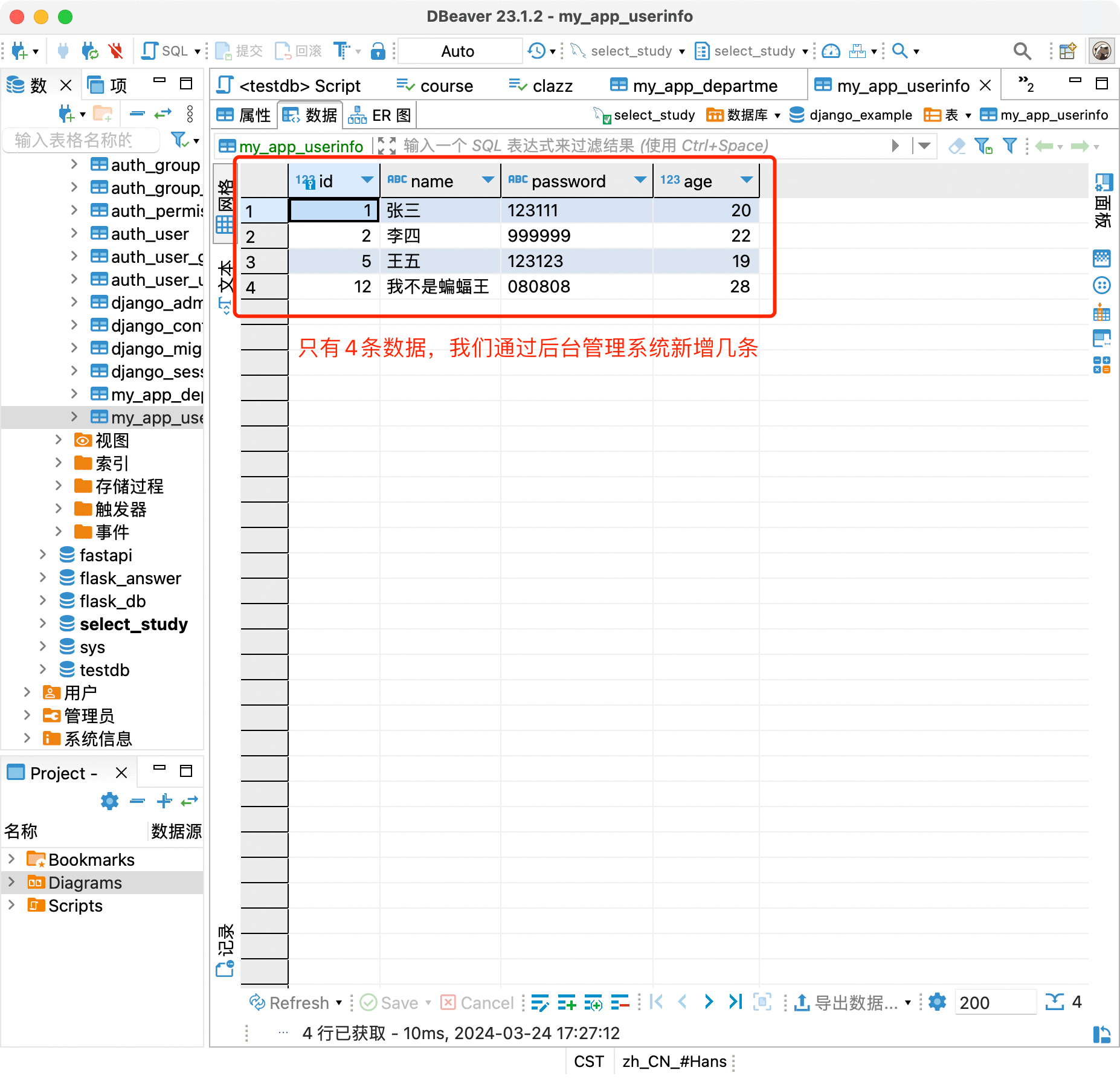This screenshot has height=1079, width=1120.
Task: Open the result set settings gear
Action: click(x=937, y=1002)
